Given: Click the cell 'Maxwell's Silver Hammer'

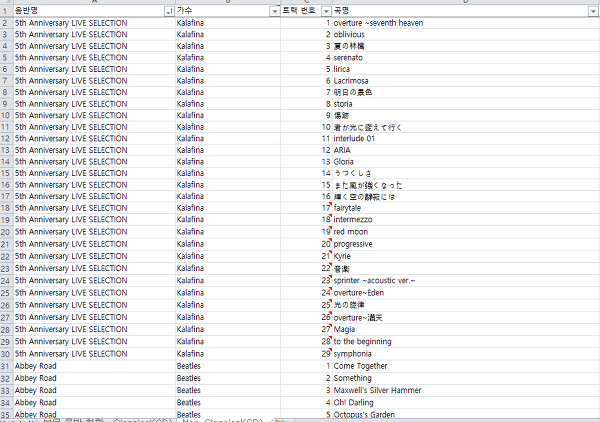Looking at the screenshot, I should [465, 391].
